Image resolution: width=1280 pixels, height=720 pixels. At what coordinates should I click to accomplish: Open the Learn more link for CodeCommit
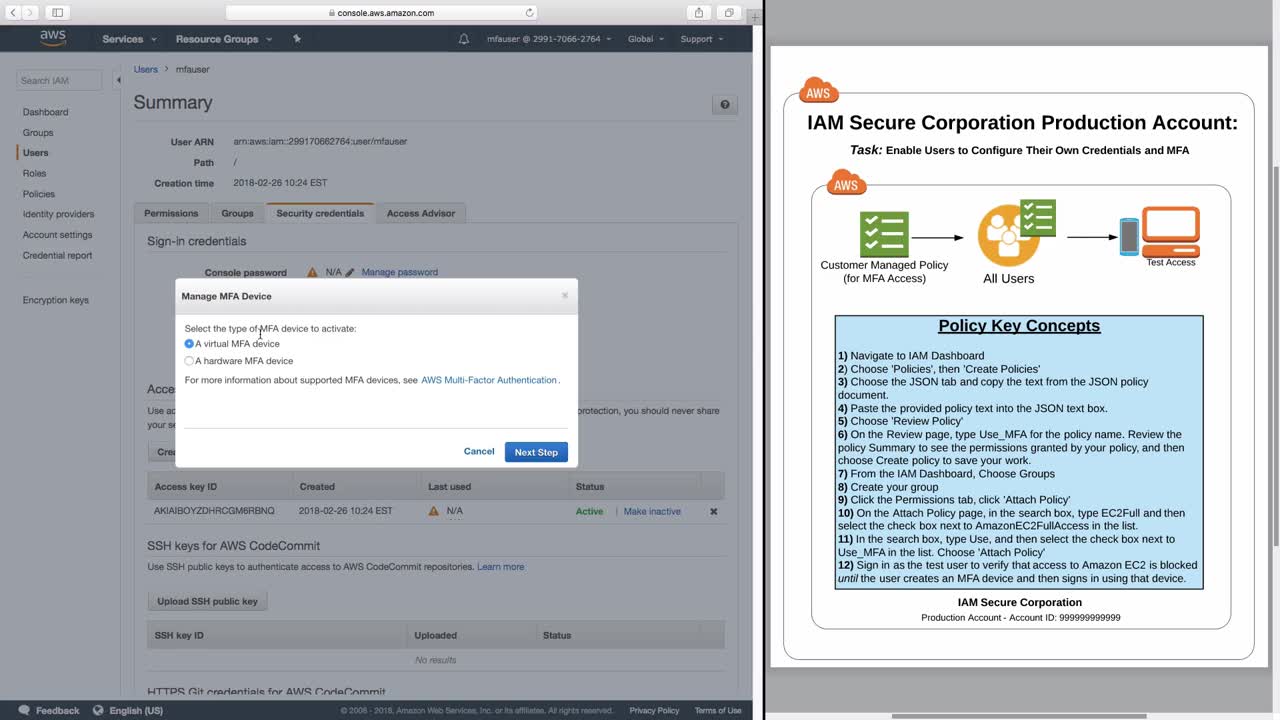(x=500, y=567)
